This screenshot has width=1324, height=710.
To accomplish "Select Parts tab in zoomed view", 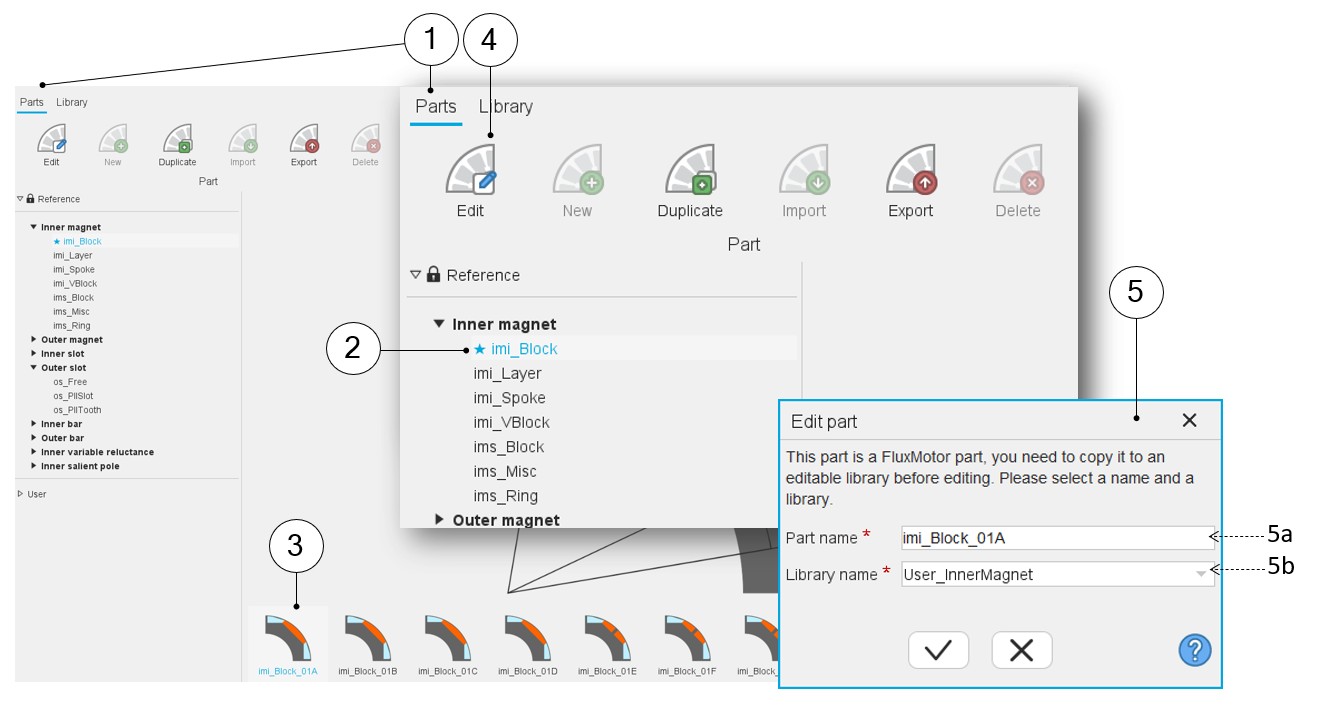I will click(x=436, y=106).
